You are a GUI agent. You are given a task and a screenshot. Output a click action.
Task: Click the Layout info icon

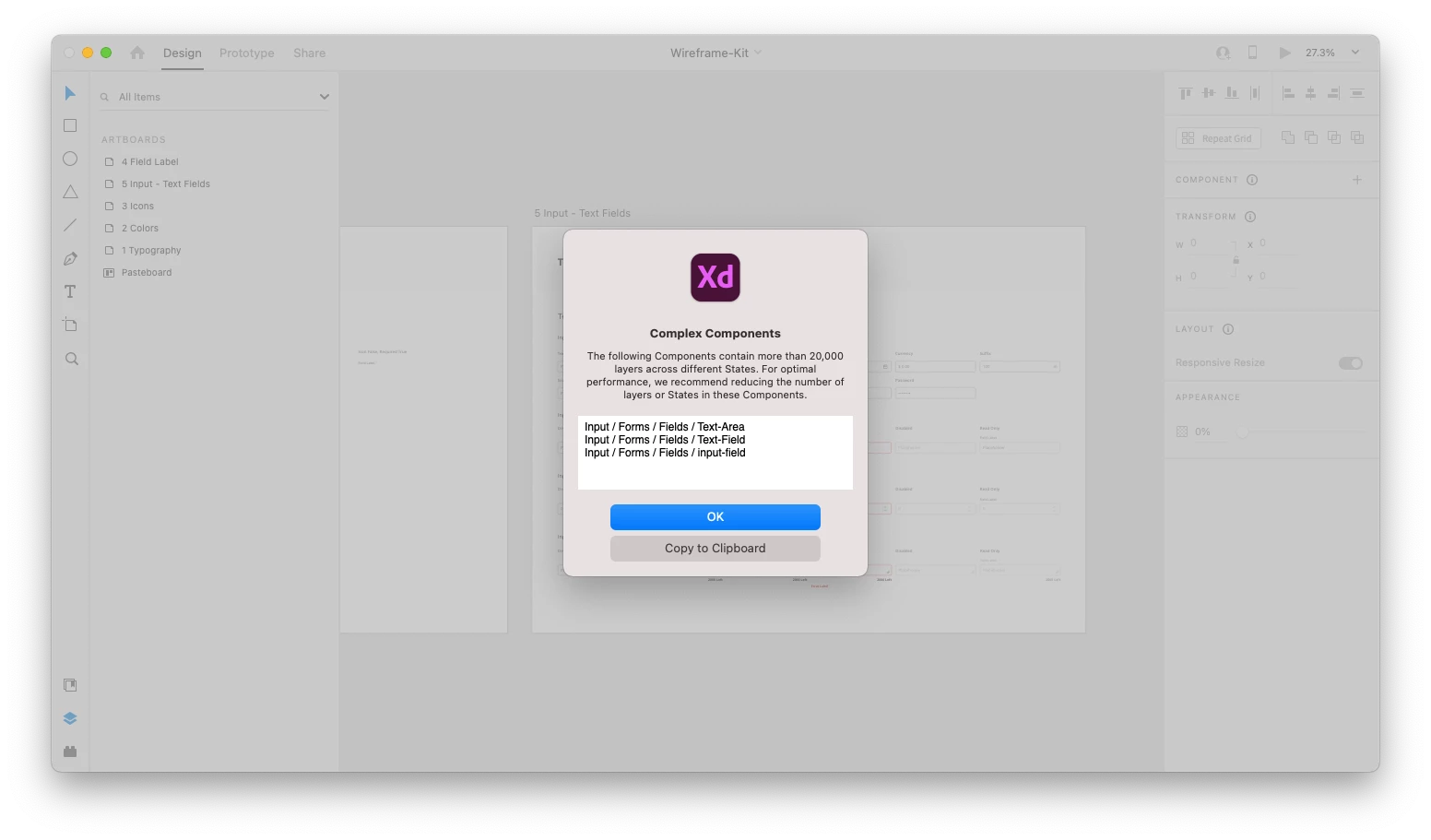pyautogui.click(x=1228, y=329)
